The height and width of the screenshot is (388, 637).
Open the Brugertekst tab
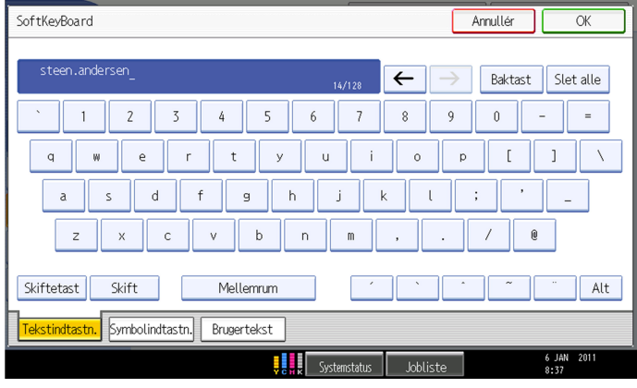[x=243, y=329]
